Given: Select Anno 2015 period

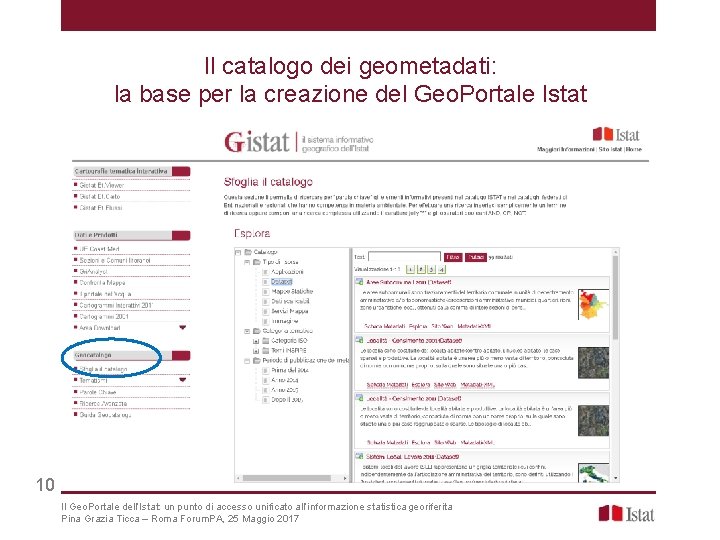Looking at the screenshot, I should click(285, 390).
